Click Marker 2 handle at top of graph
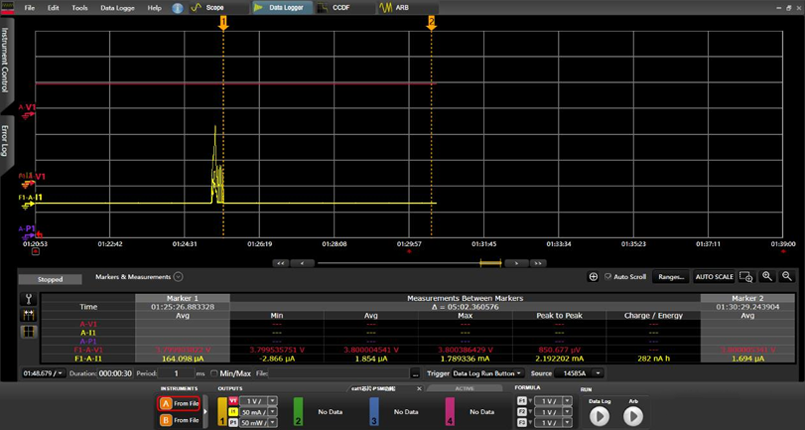This screenshot has width=805, height=430. [431, 20]
